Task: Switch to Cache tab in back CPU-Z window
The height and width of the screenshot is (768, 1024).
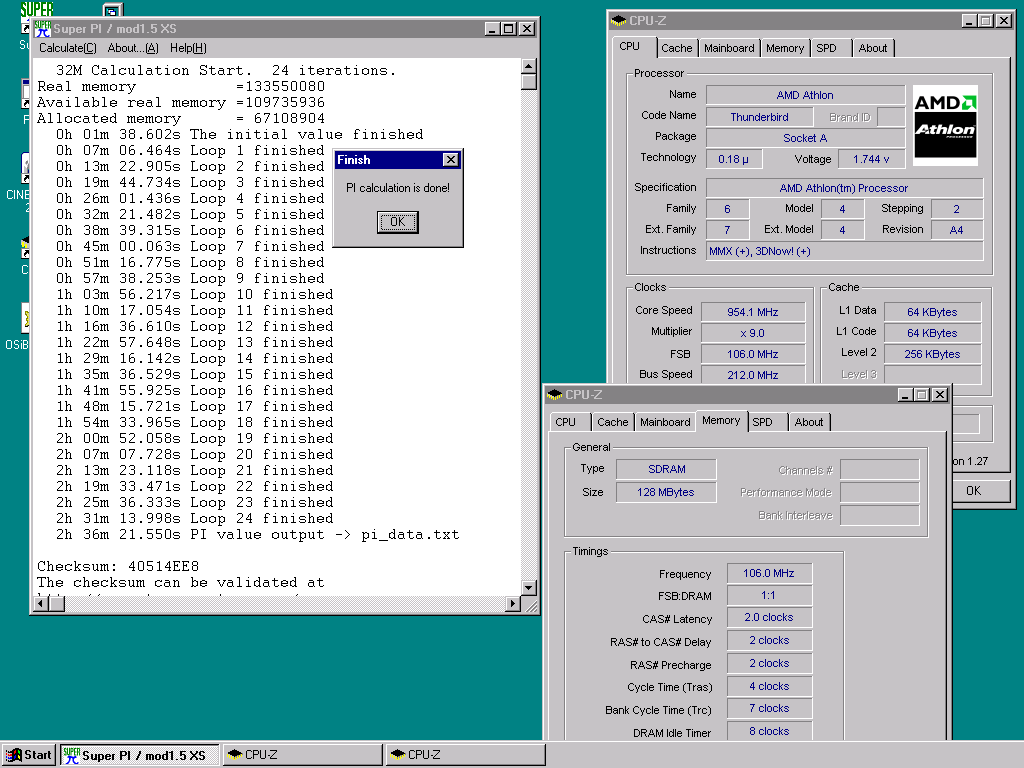Action: point(677,48)
